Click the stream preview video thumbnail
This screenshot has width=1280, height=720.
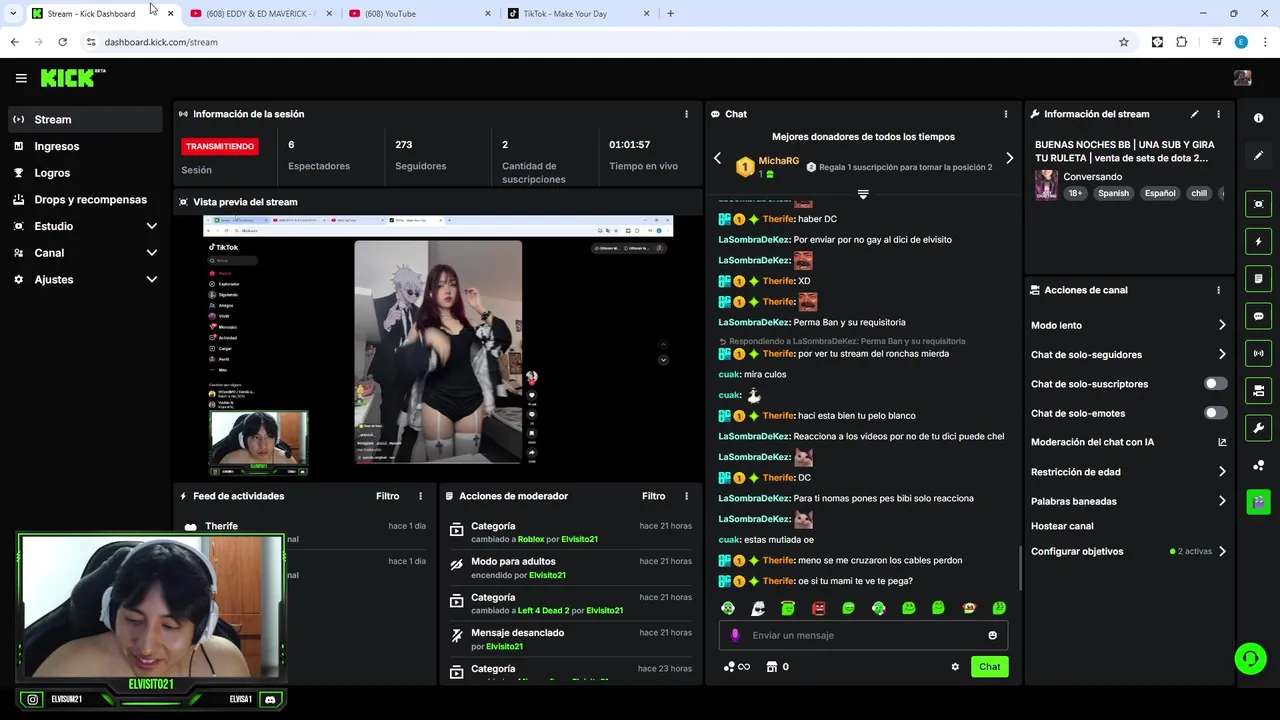pos(438,346)
